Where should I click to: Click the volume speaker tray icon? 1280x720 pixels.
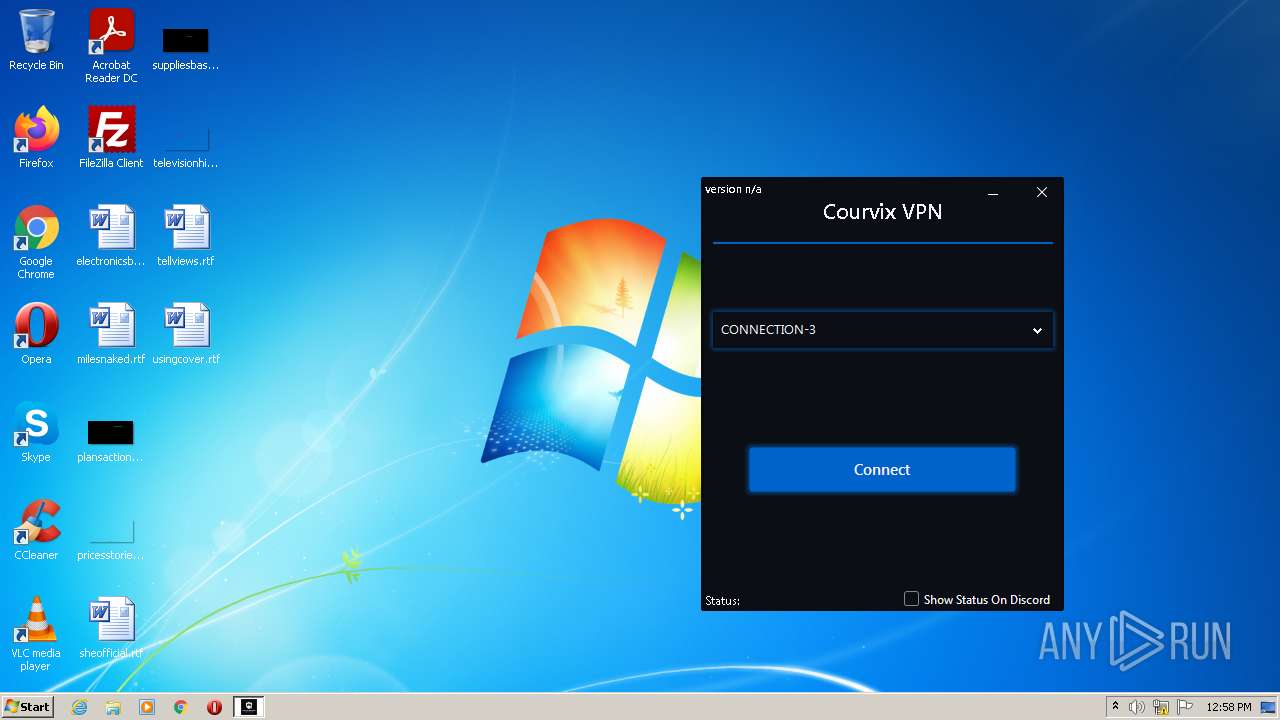[1137, 707]
